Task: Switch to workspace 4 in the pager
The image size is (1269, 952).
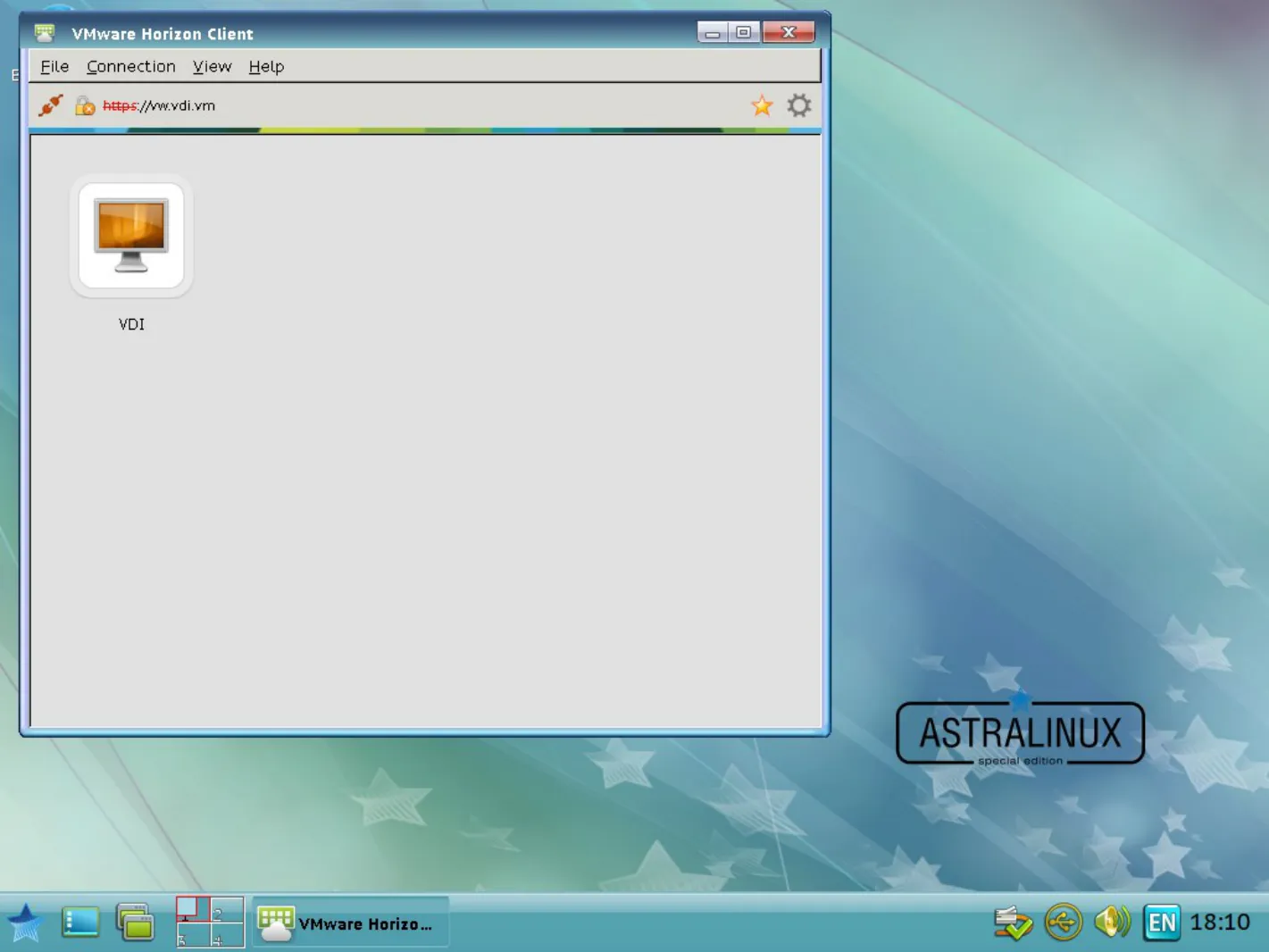Action: (x=227, y=935)
